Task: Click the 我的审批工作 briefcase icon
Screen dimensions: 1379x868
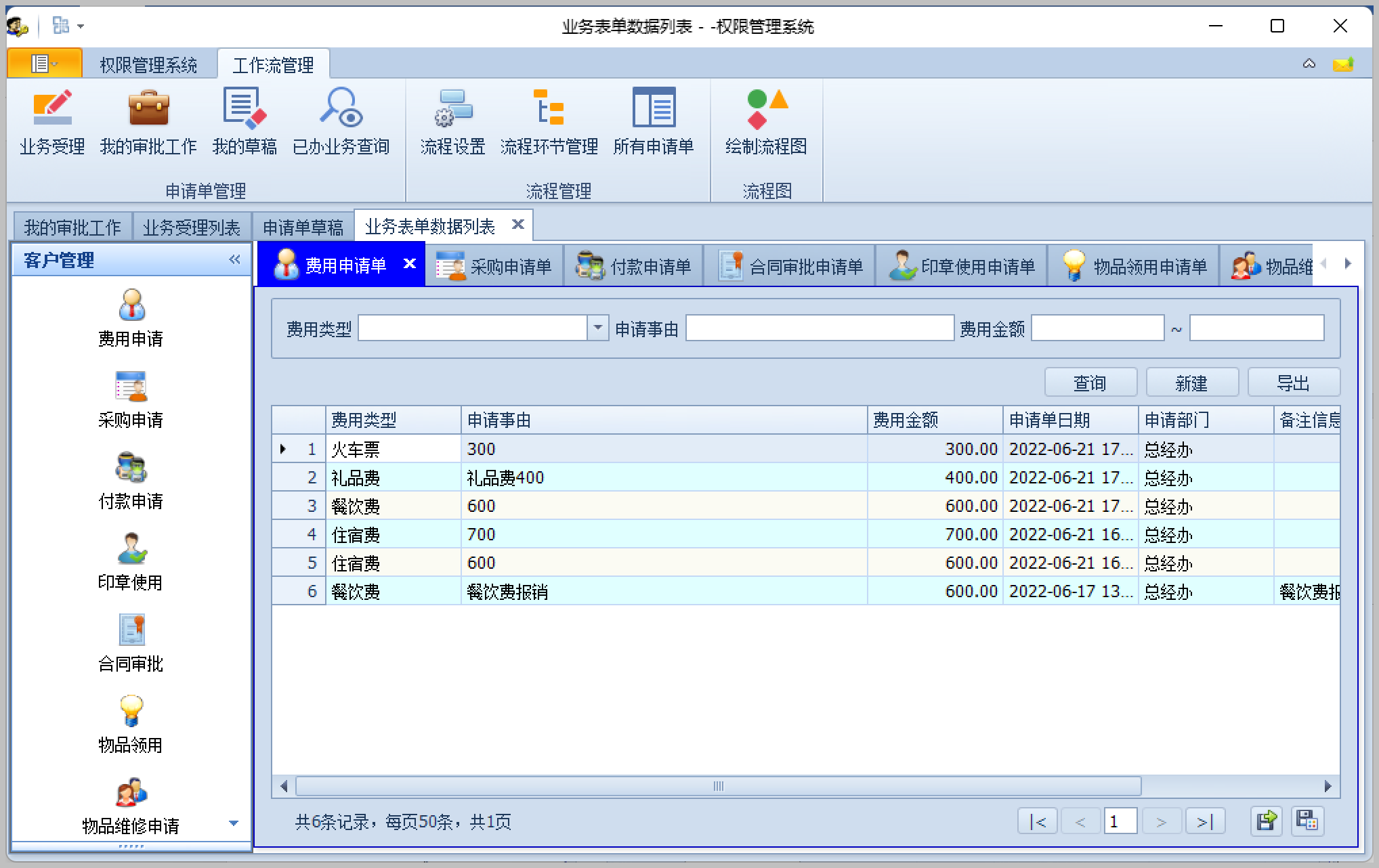Action: tap(148, 108)
